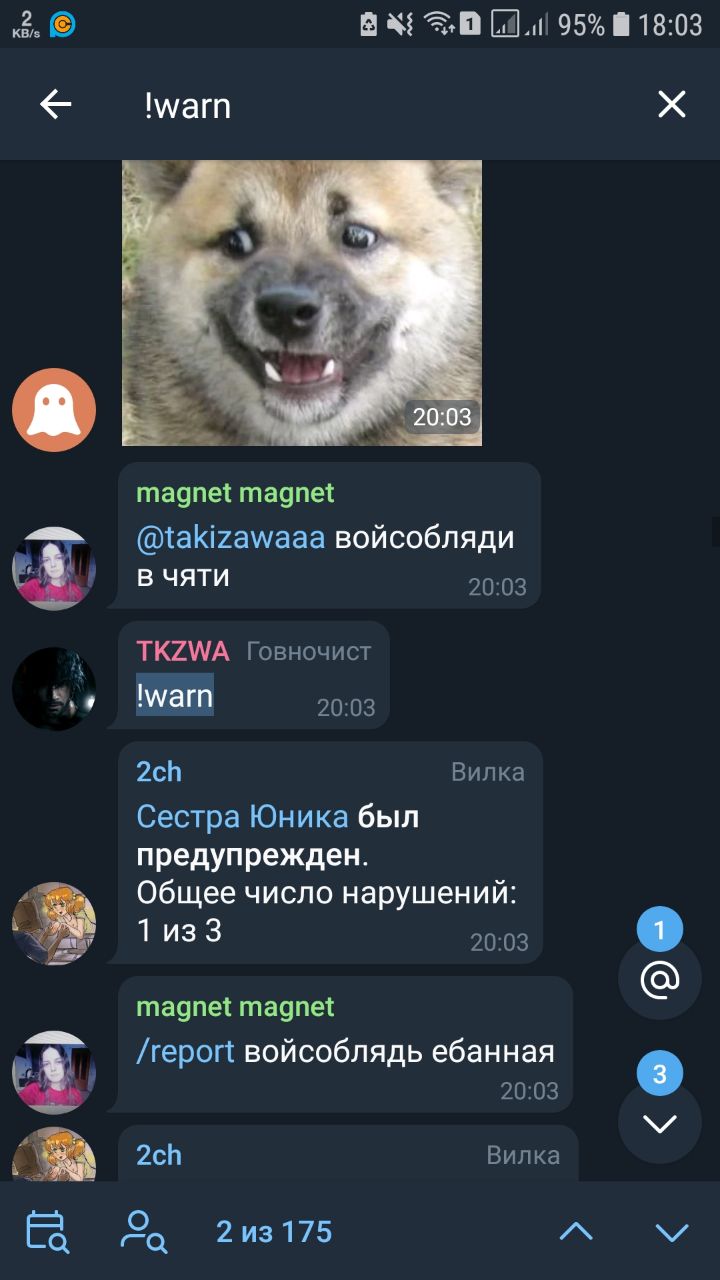Open TKZWA dark avatar
The image size is (720, 1280).
54,689
